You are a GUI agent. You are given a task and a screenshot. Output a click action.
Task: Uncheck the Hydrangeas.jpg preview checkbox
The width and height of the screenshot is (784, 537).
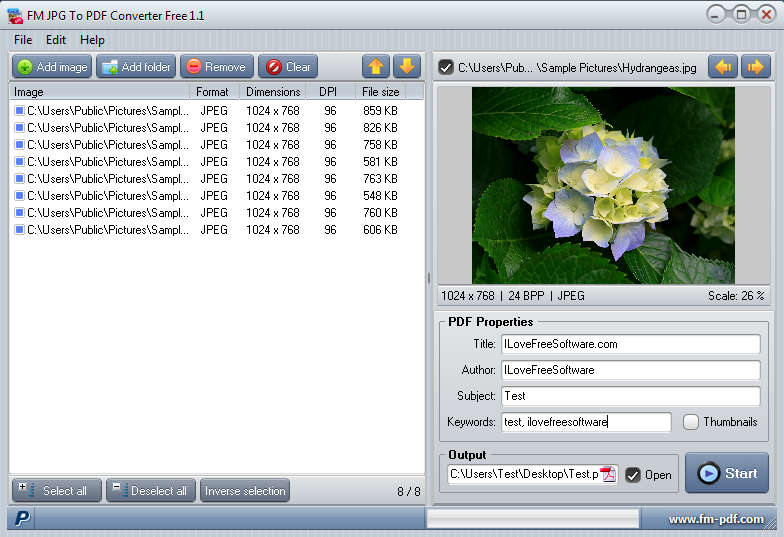(x=446, y=67)
